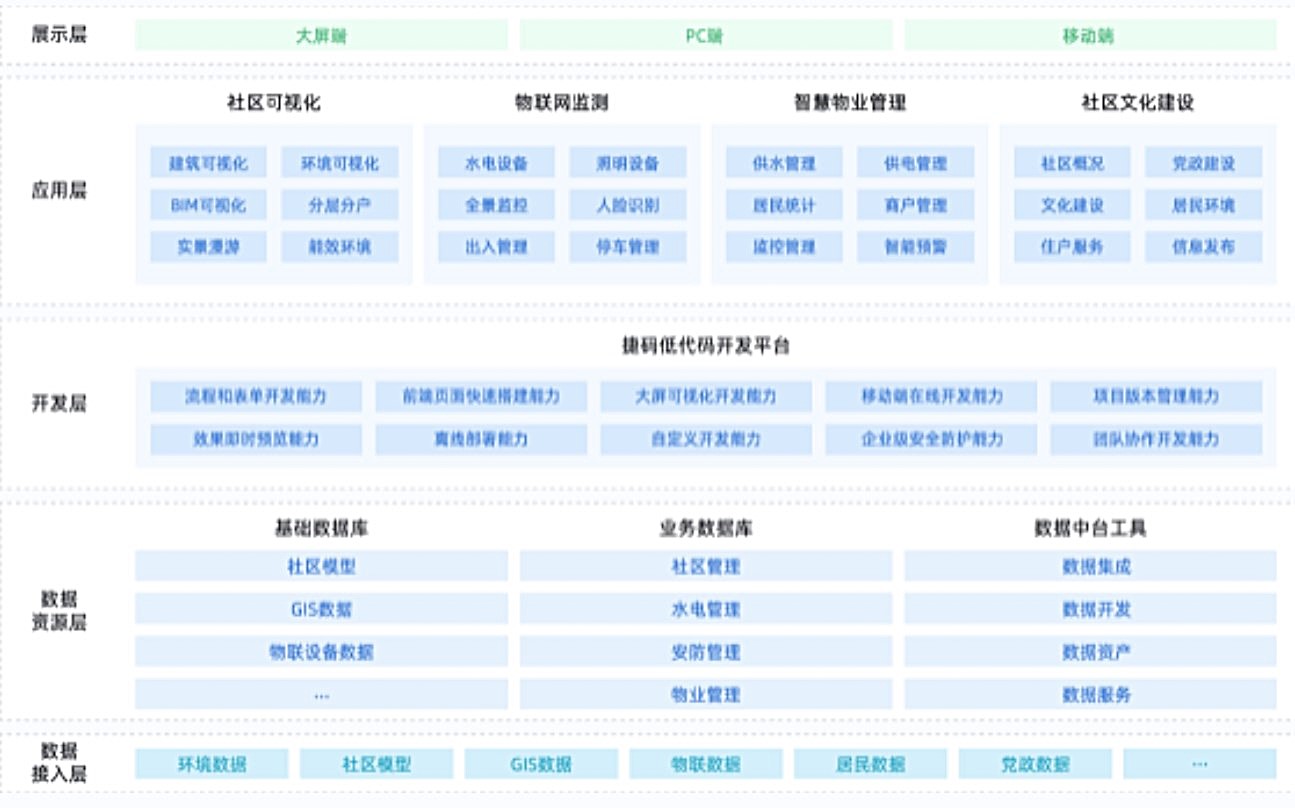Image resolution: width=1295 pixels, height=808 pixels.
Task: Click the 建筑可视化 block
Action: 209,163
